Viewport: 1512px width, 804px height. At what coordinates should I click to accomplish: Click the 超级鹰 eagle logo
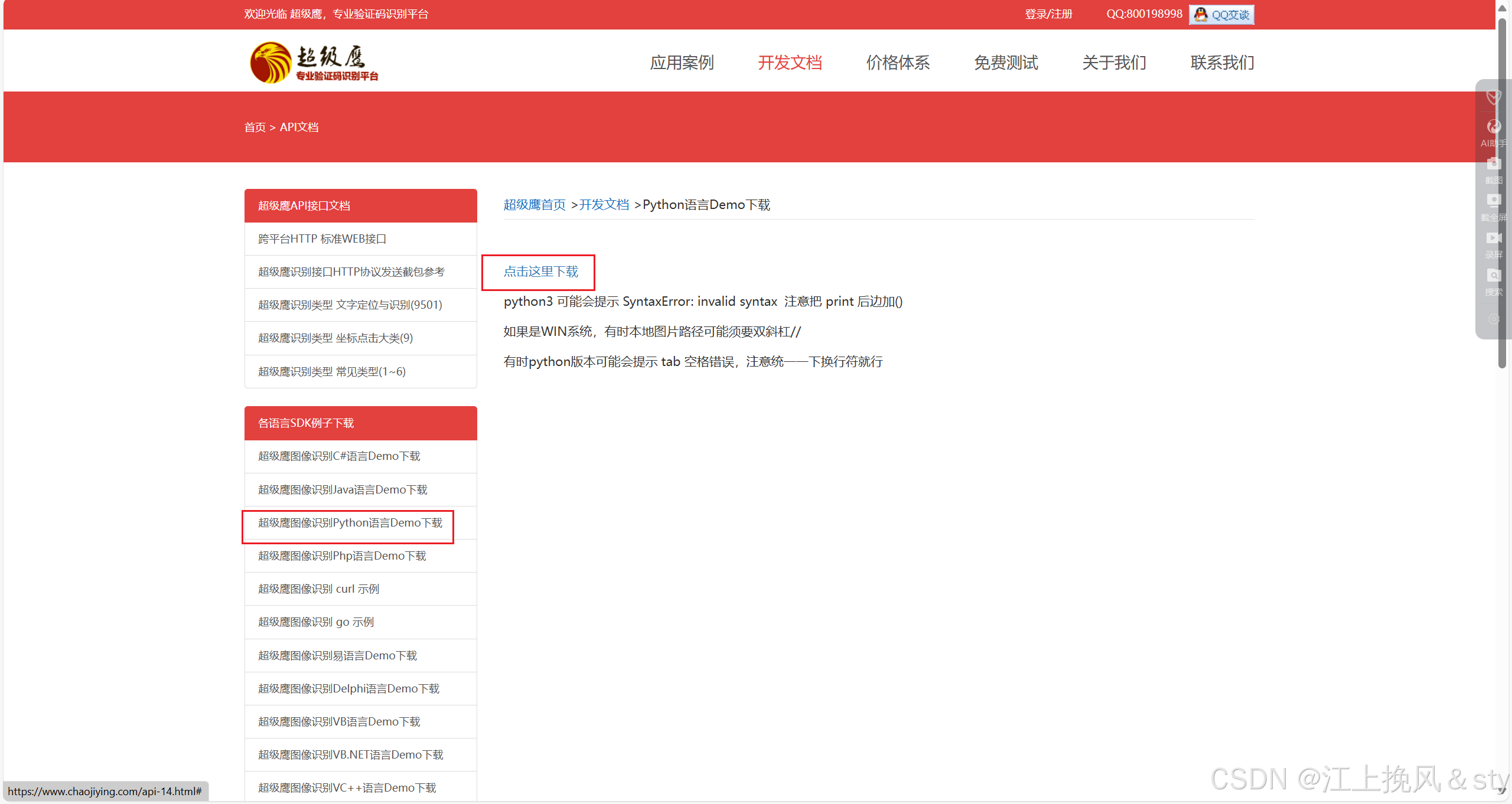314,62
